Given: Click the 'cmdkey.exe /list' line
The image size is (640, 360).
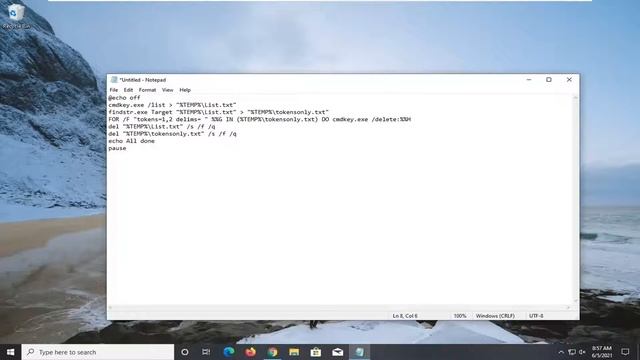Looking at the screenshot, I should (x=172, y=105).
